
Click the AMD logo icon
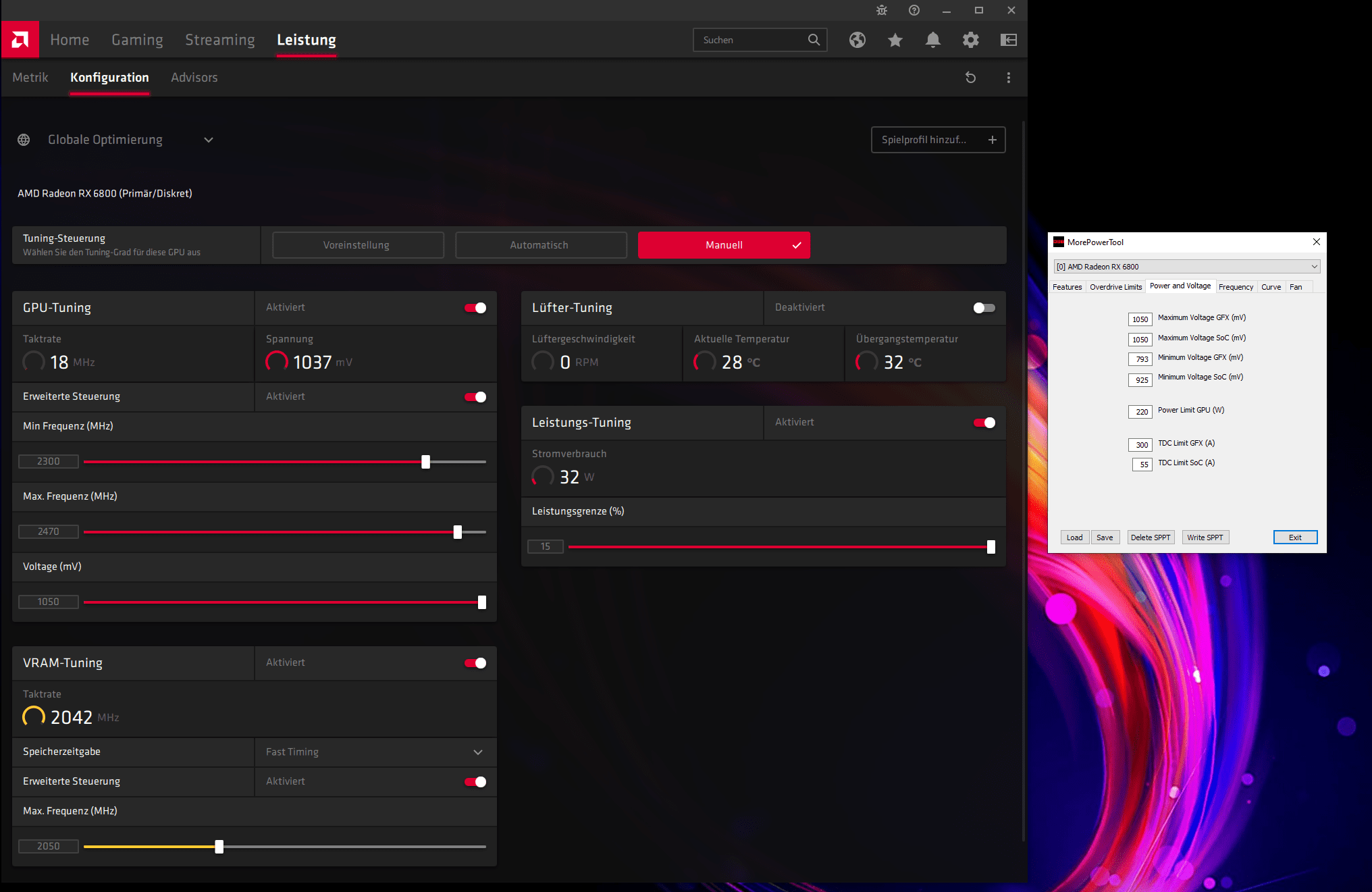20,40
